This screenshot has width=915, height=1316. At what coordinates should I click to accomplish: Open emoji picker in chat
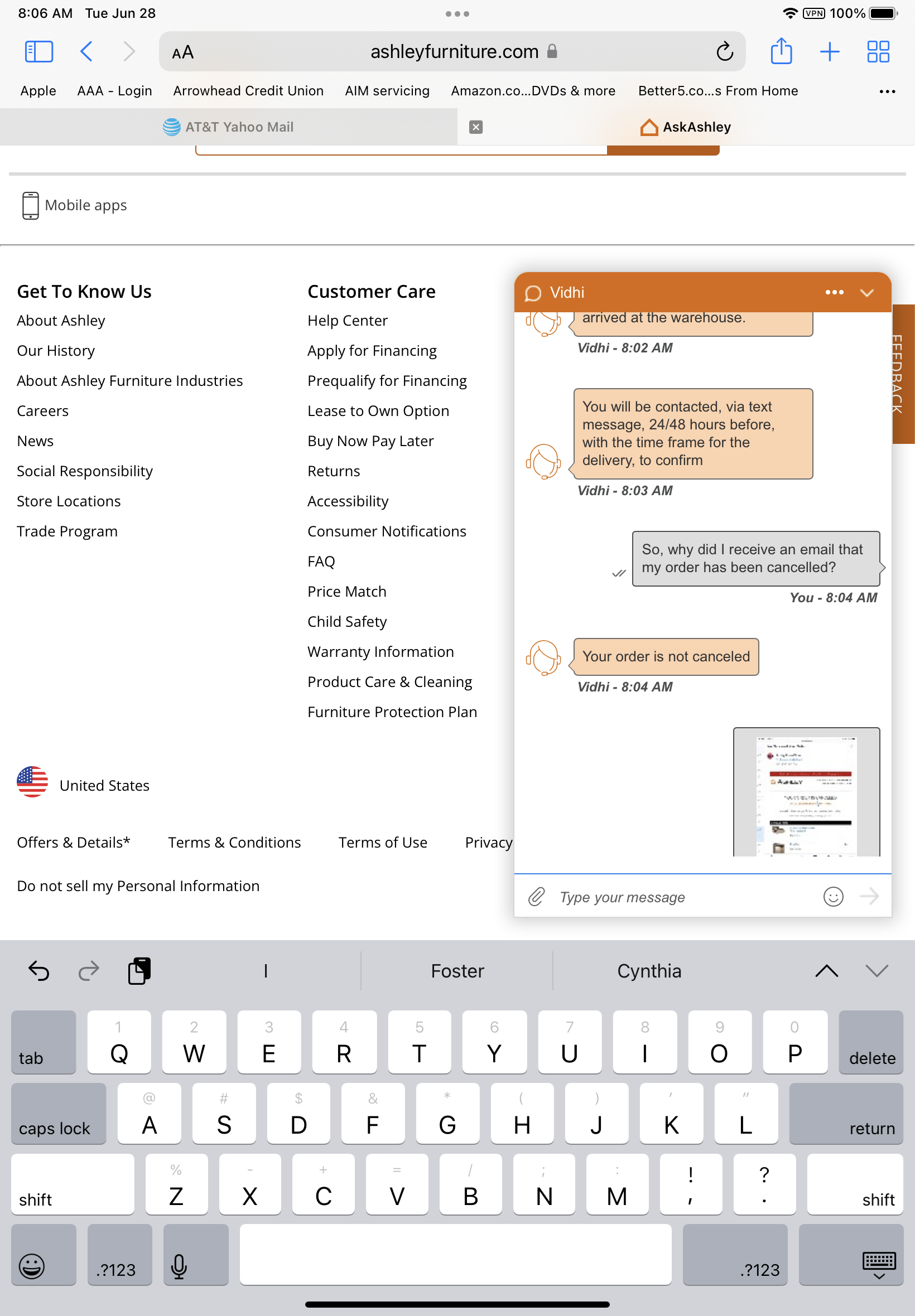coord(833,897)
